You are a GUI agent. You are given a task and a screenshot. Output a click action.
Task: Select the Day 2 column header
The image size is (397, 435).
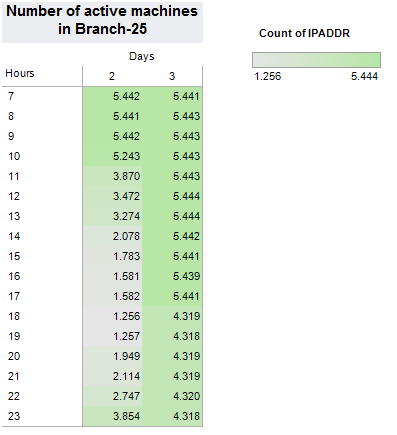(112, 76)
